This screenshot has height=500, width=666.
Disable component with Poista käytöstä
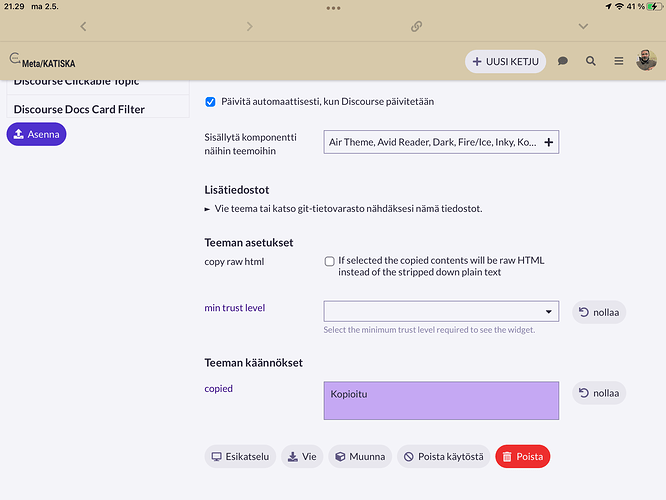coord(443,457)
